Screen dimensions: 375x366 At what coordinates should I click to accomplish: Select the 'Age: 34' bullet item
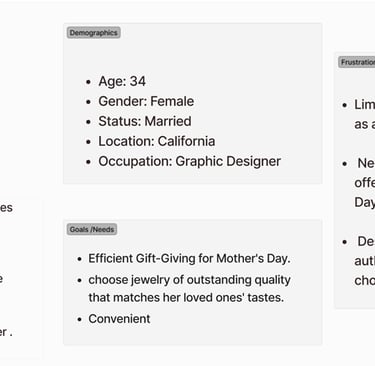[122, 81]
